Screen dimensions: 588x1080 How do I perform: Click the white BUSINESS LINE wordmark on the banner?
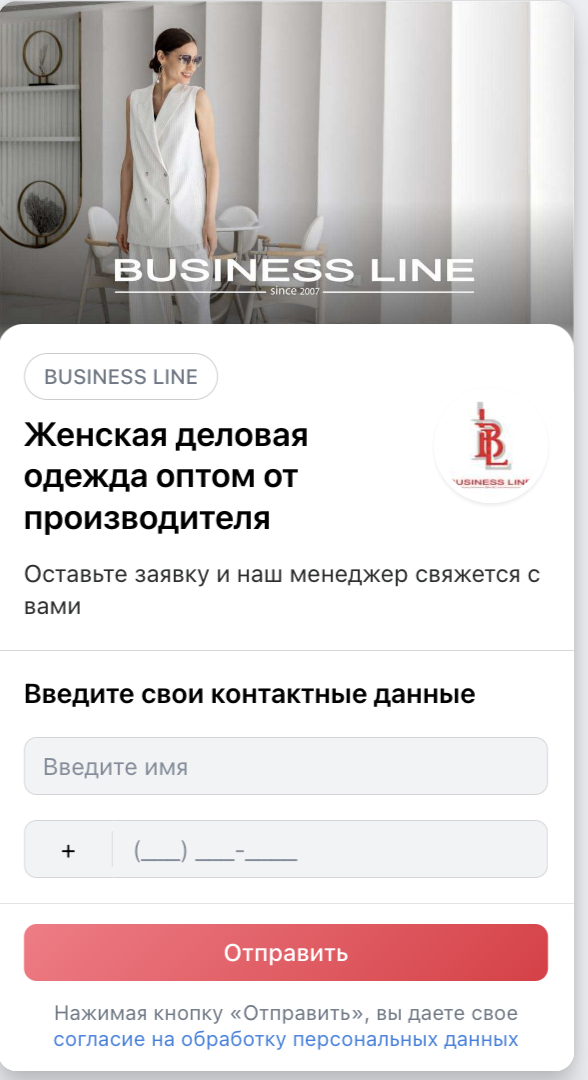pos(294,270)
